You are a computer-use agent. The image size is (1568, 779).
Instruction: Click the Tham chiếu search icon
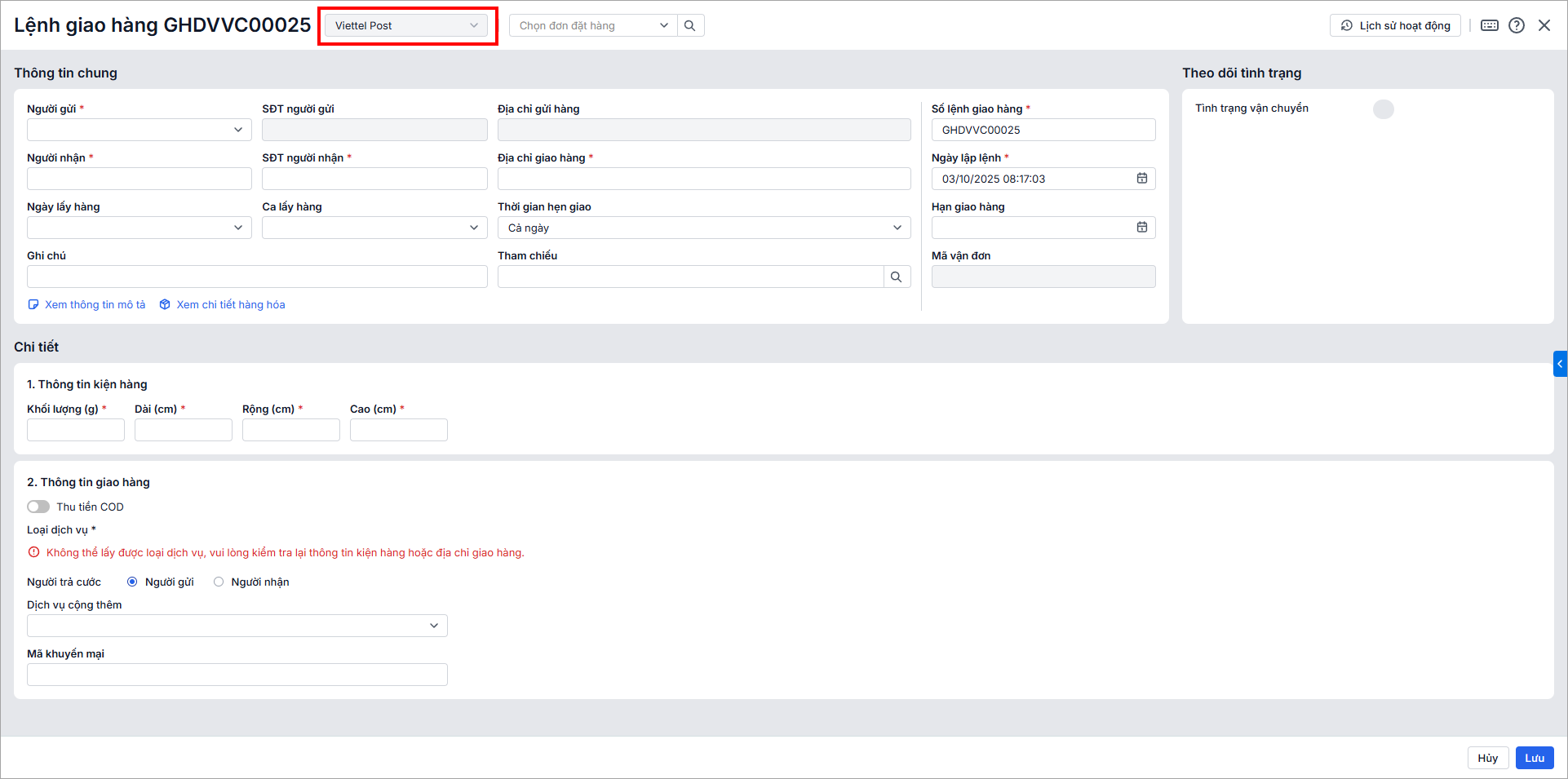[x=897, y=277]
